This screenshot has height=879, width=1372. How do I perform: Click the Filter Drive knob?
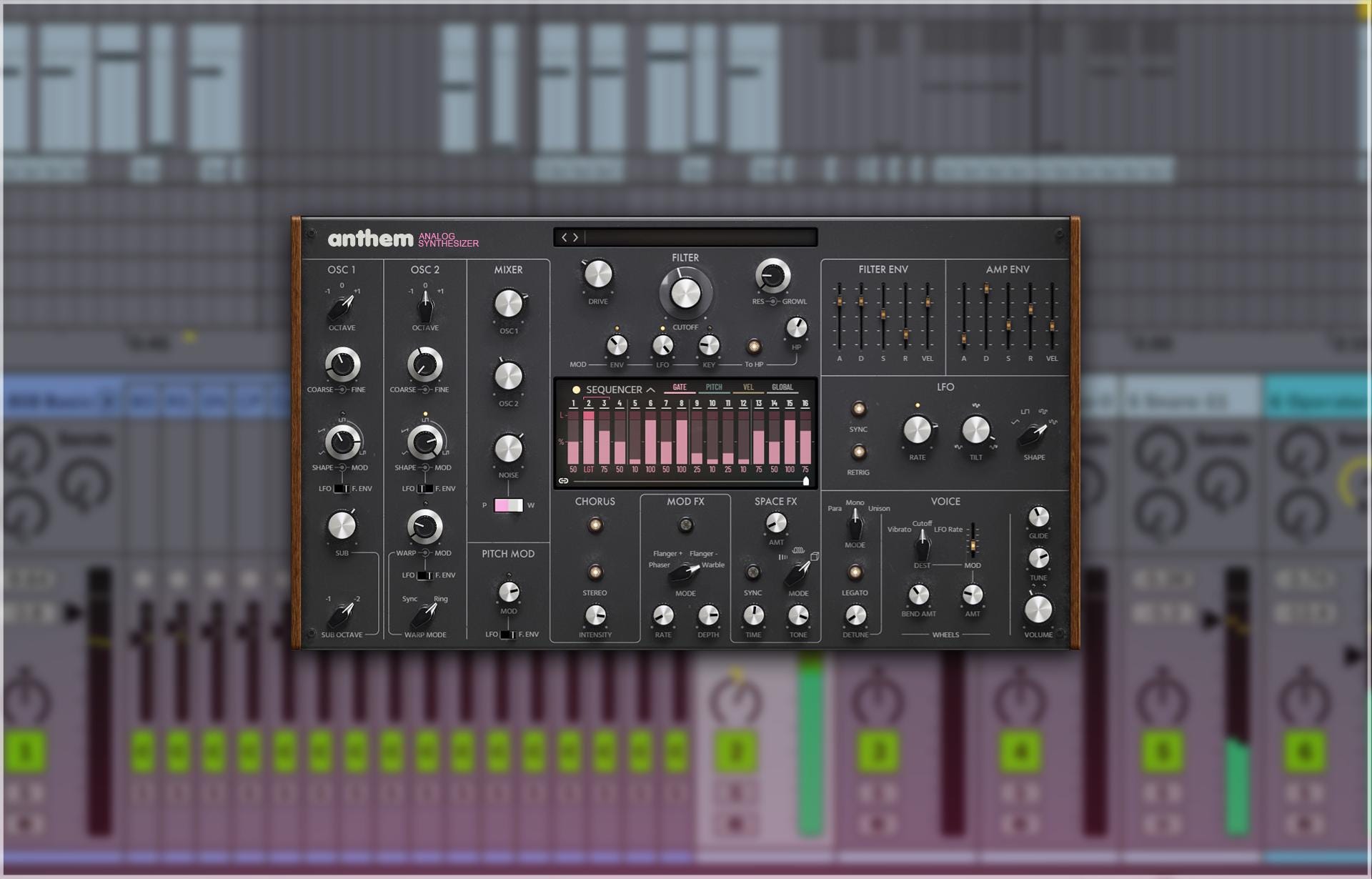point(598,275)
